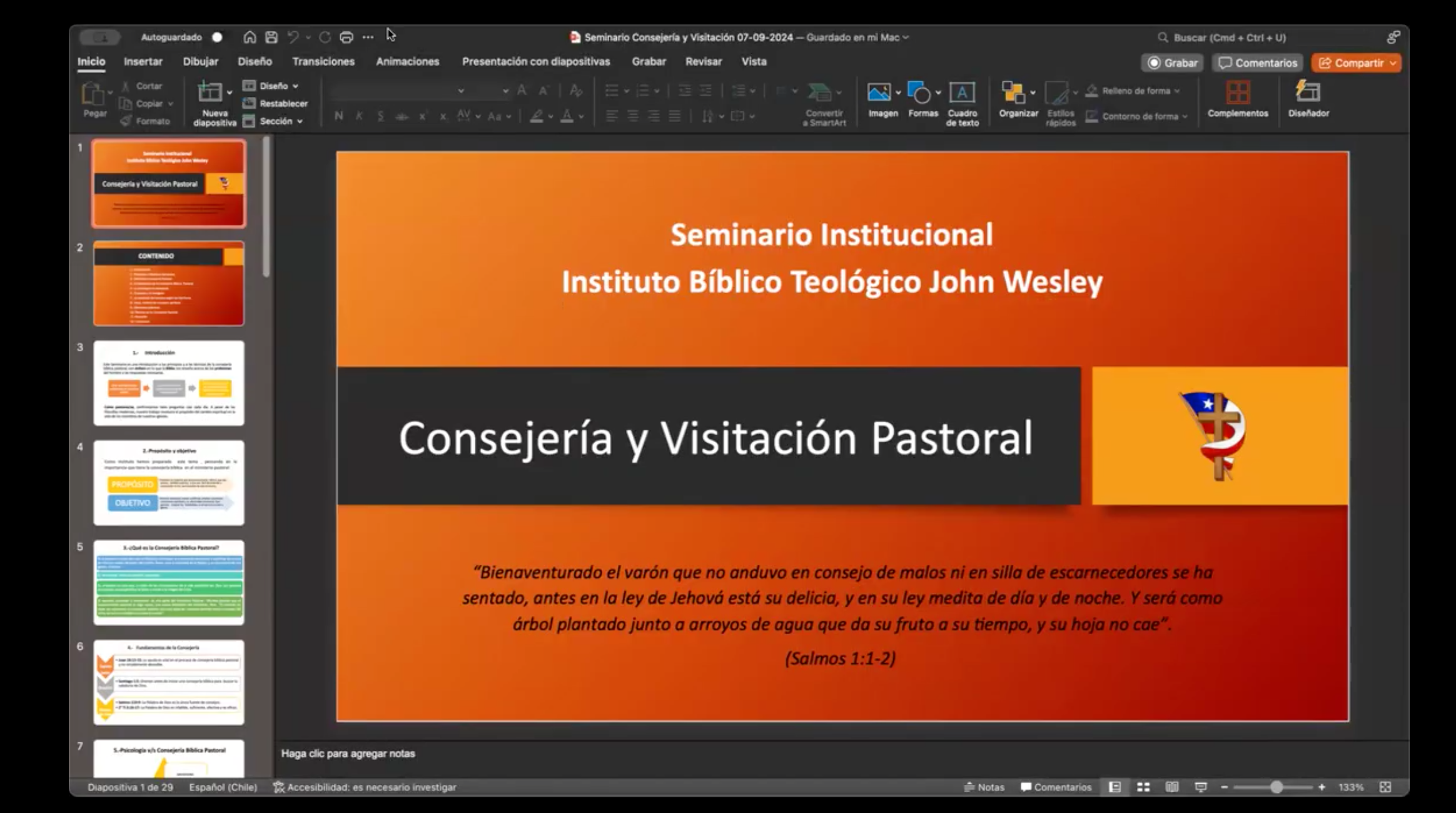
Task: Click the save disk icon
Action: pos(271,38)
